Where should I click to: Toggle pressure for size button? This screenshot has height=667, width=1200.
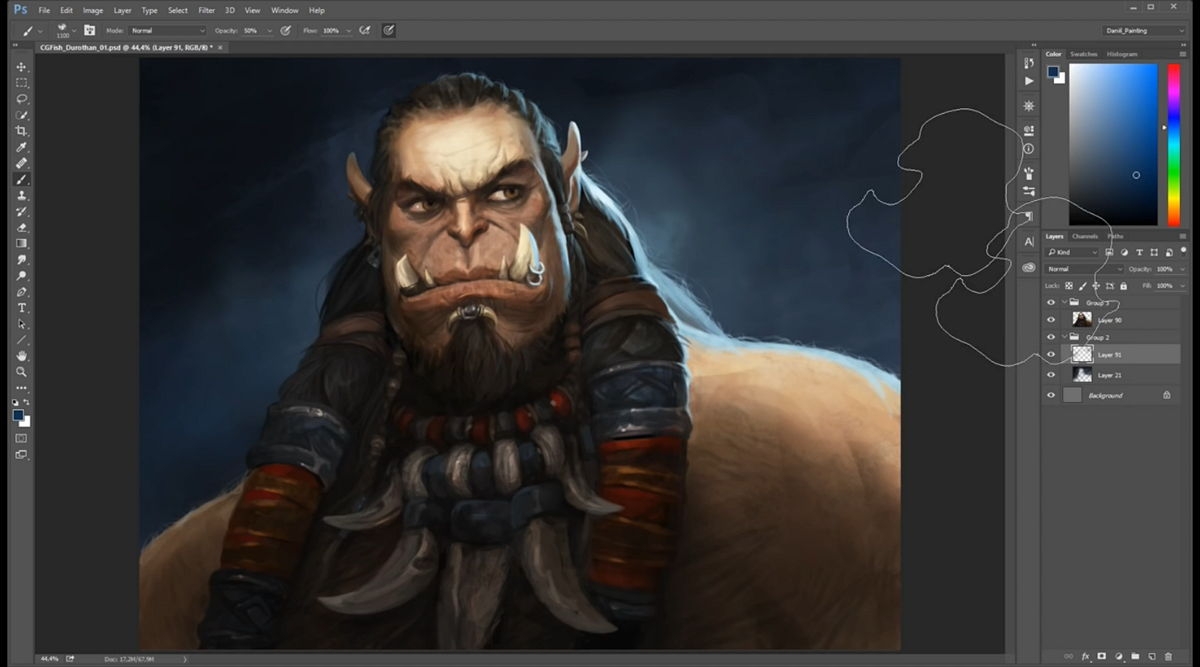pyautogui.click(x=388, y=30)
